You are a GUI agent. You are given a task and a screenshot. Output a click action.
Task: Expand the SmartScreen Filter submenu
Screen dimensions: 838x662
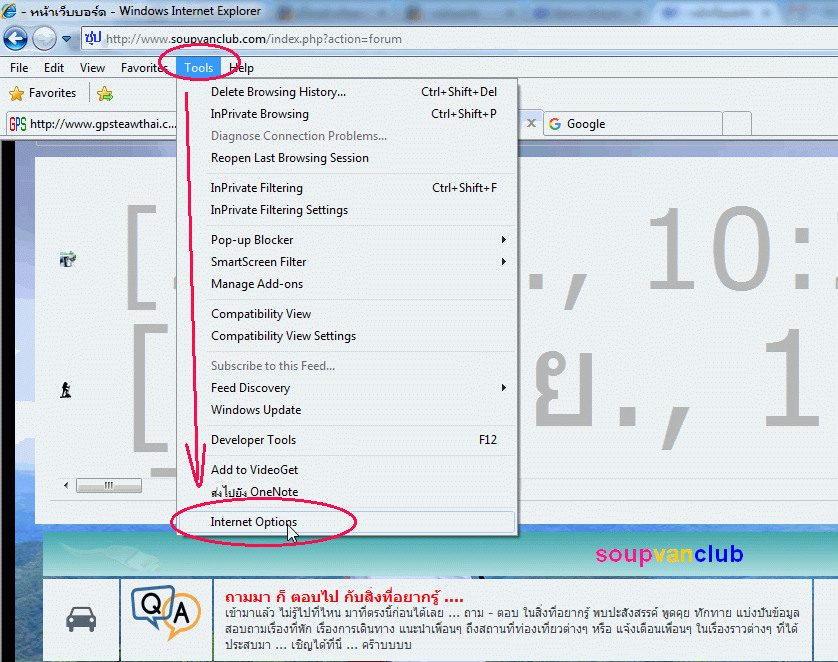tap(347, 261)
